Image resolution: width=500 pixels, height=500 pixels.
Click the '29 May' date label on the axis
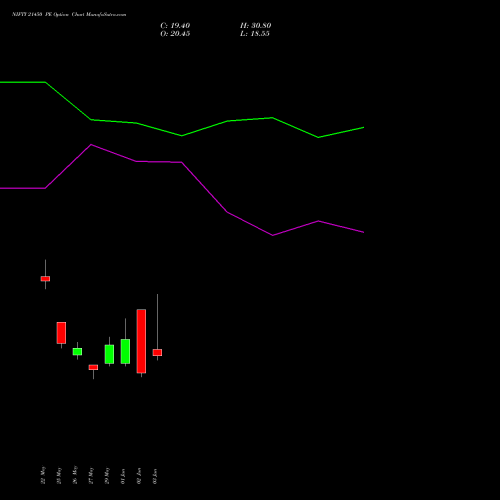(107, 475)
